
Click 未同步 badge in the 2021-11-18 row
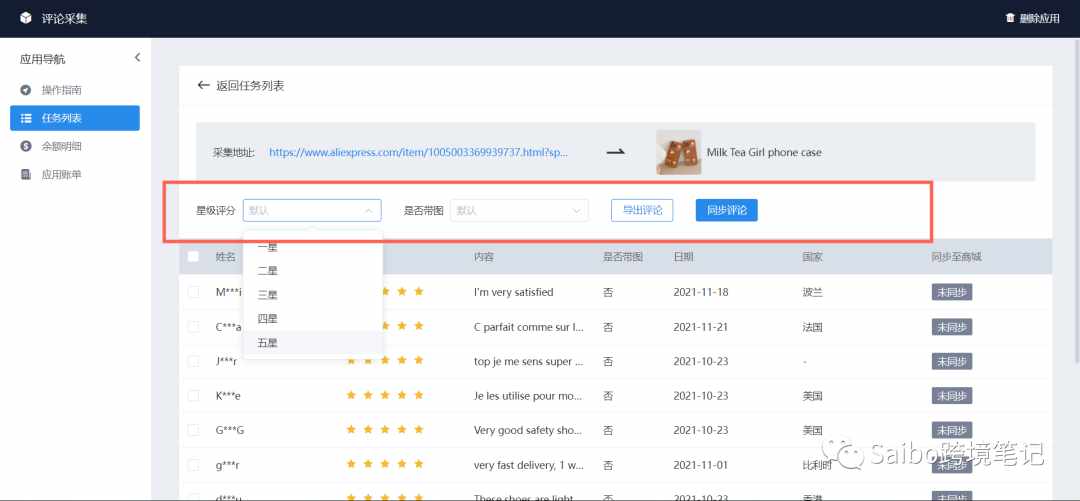pos(952,292)
